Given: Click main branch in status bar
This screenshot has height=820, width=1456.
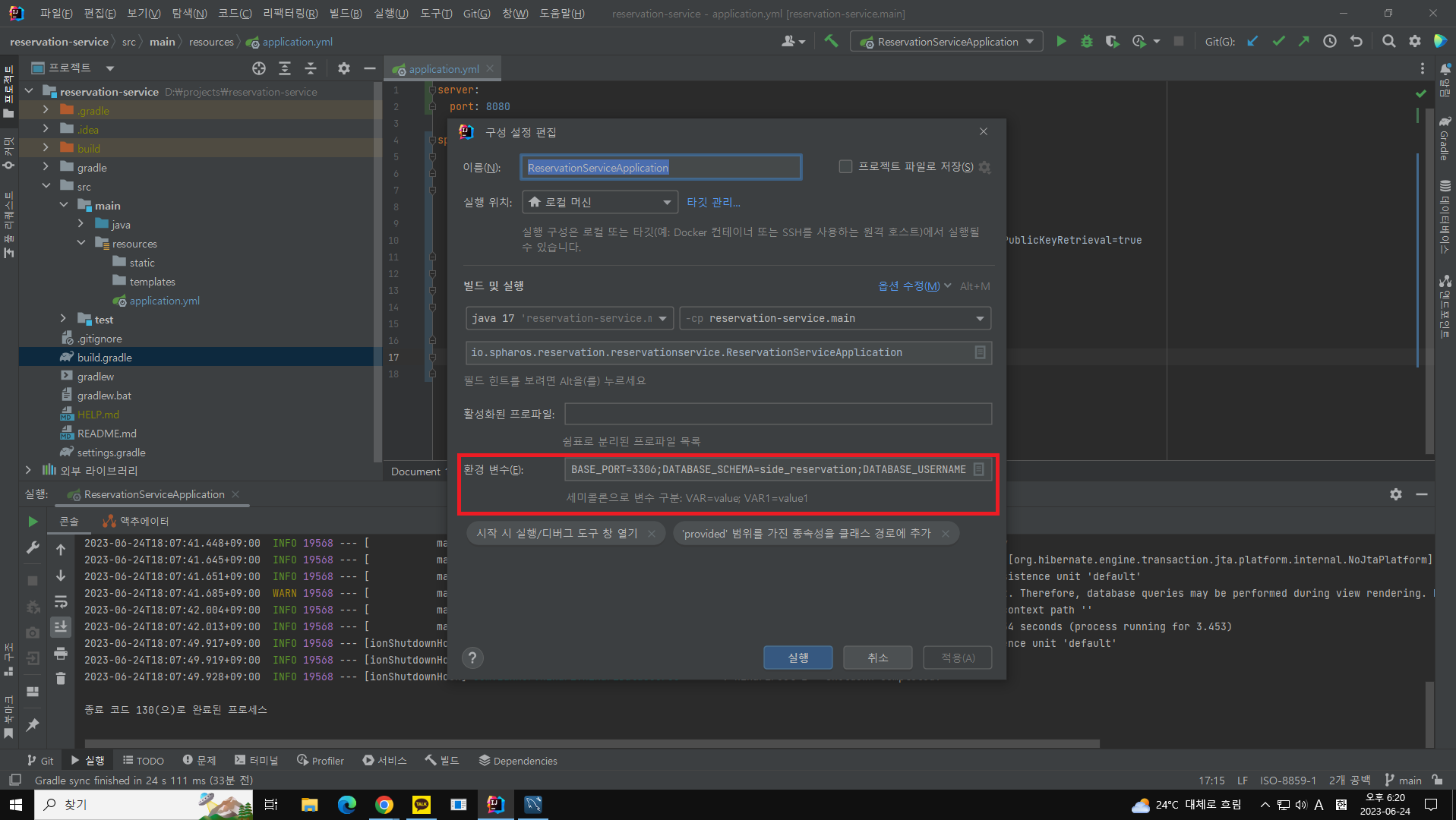Looking at the screenshot, I should (1403, 780).
